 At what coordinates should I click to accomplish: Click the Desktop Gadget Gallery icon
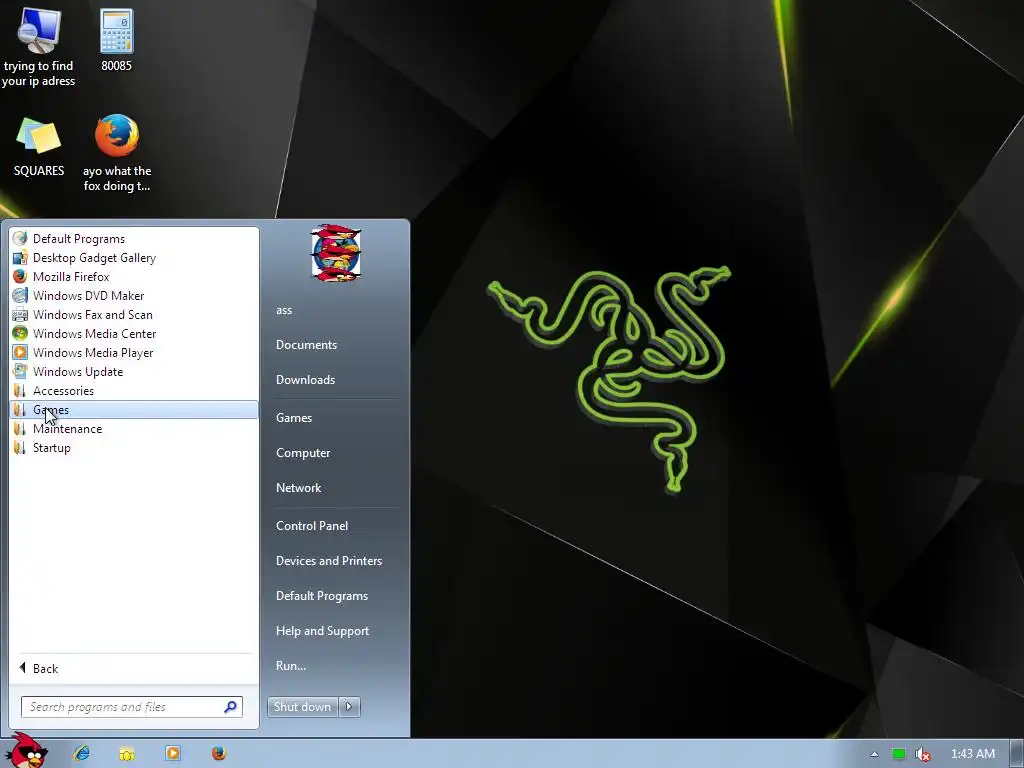(20, 257)
